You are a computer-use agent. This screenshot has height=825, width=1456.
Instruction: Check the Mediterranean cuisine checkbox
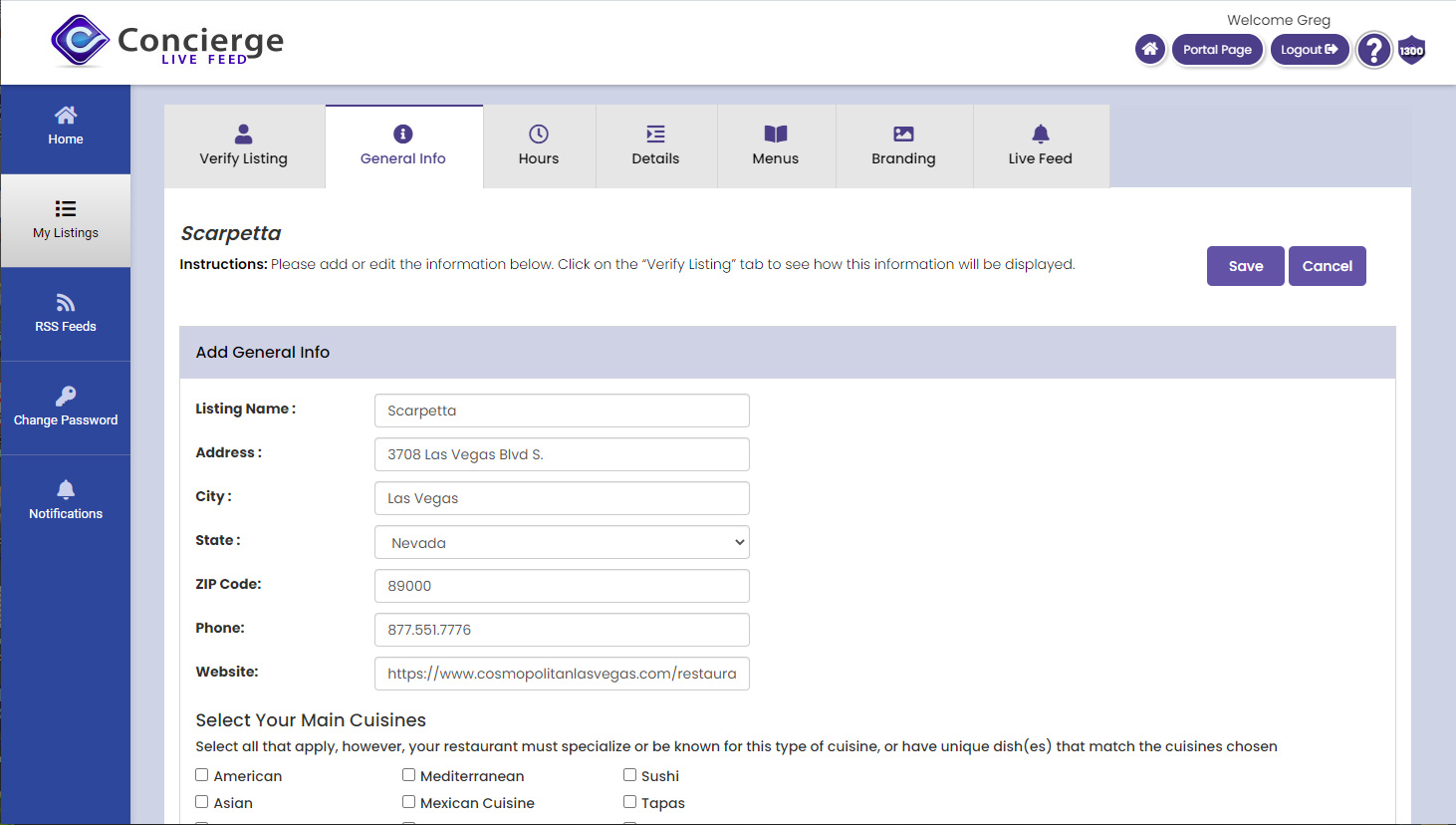click(408, 775)
